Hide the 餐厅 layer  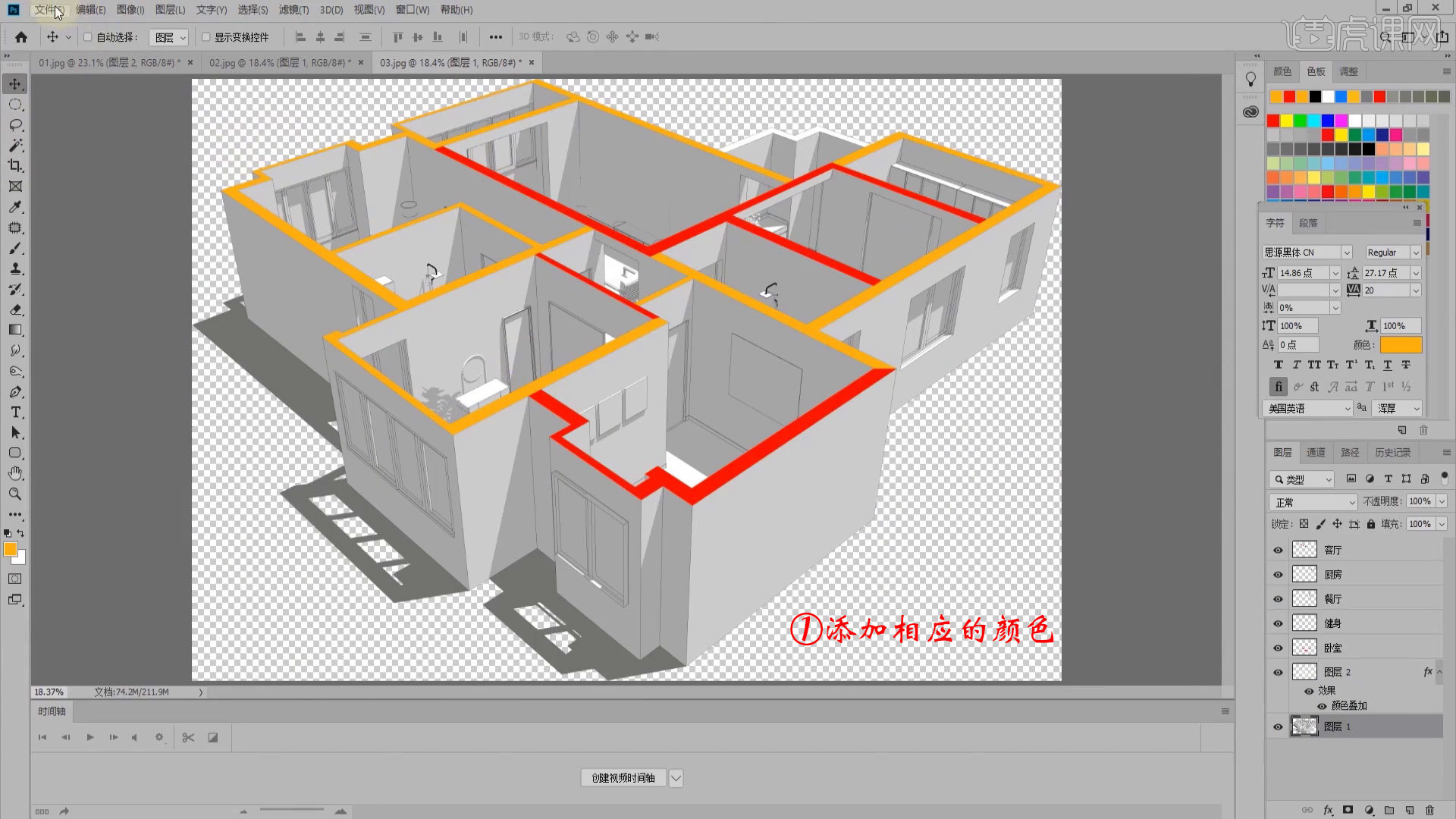[1278, 599]
